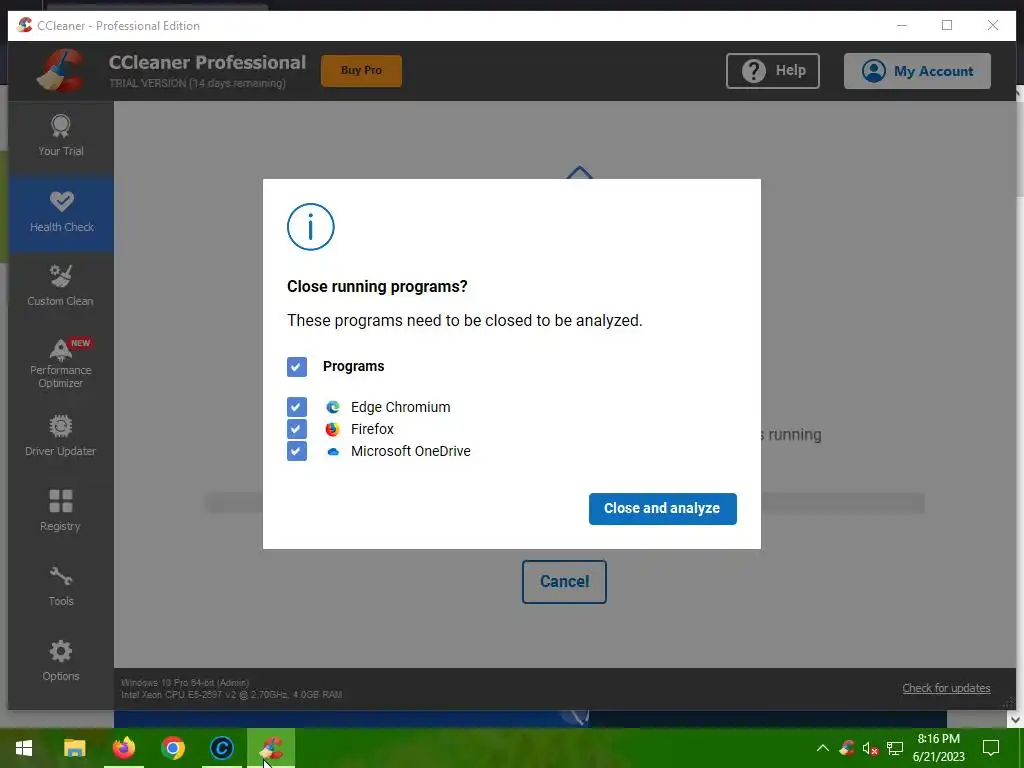Click the trial version days remaining text
1024x768 pixels.
point(197,84)
